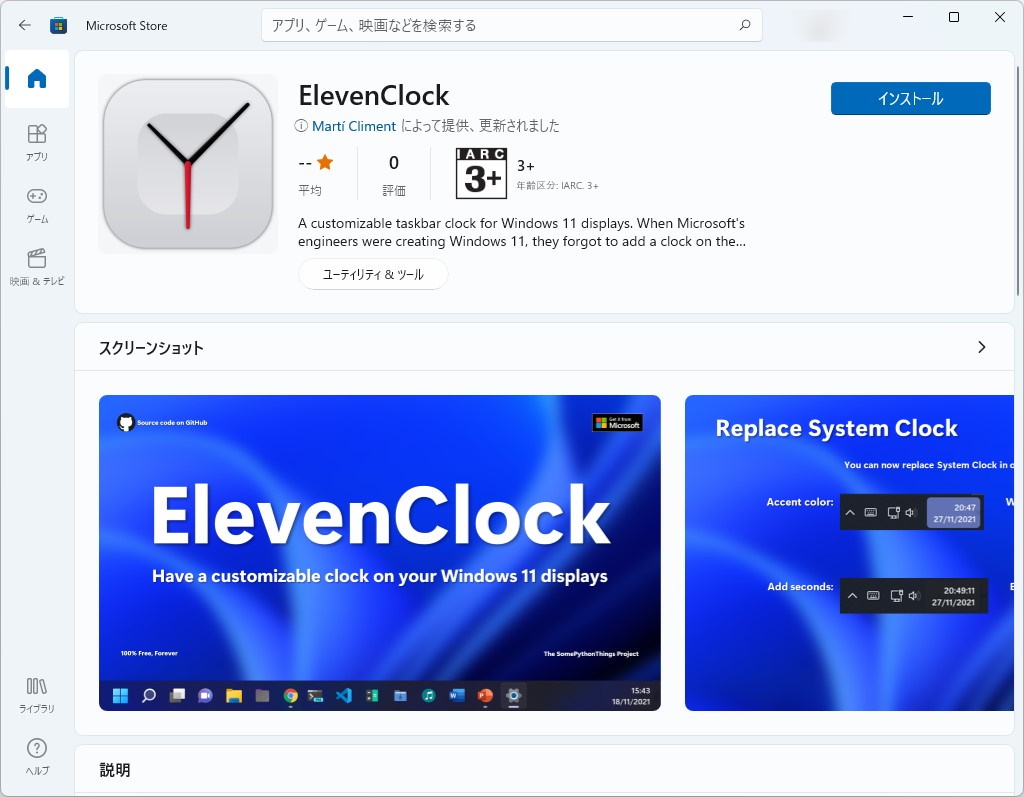Click the info icon next to Martí Climent

(x=303, y=126)
